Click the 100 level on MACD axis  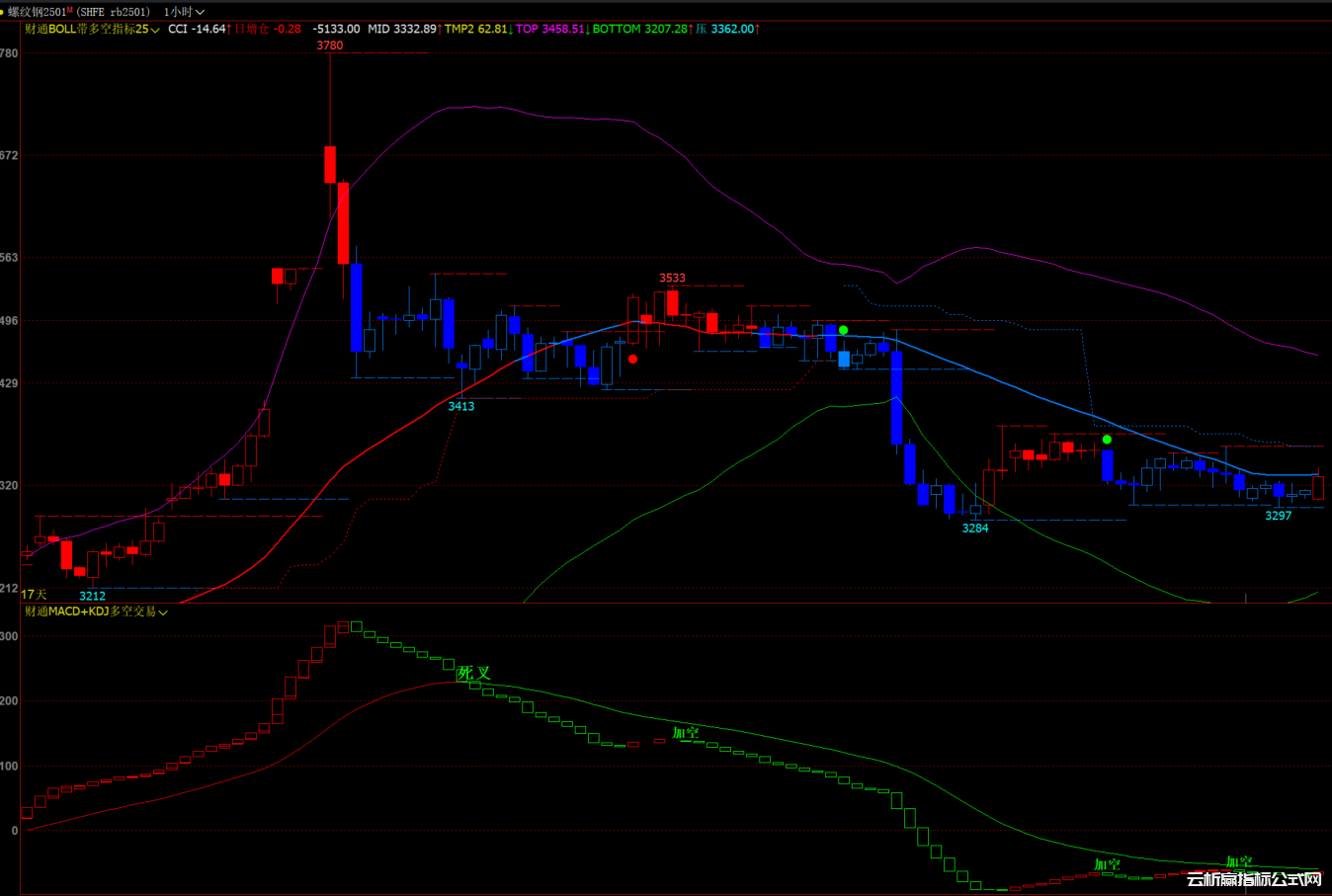click(x=9, y=767)
